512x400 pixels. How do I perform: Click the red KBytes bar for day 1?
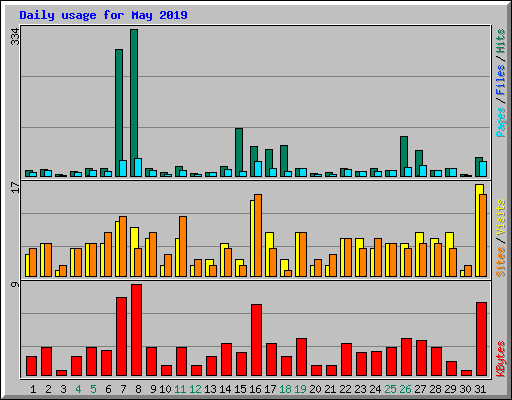coord(31,366)
